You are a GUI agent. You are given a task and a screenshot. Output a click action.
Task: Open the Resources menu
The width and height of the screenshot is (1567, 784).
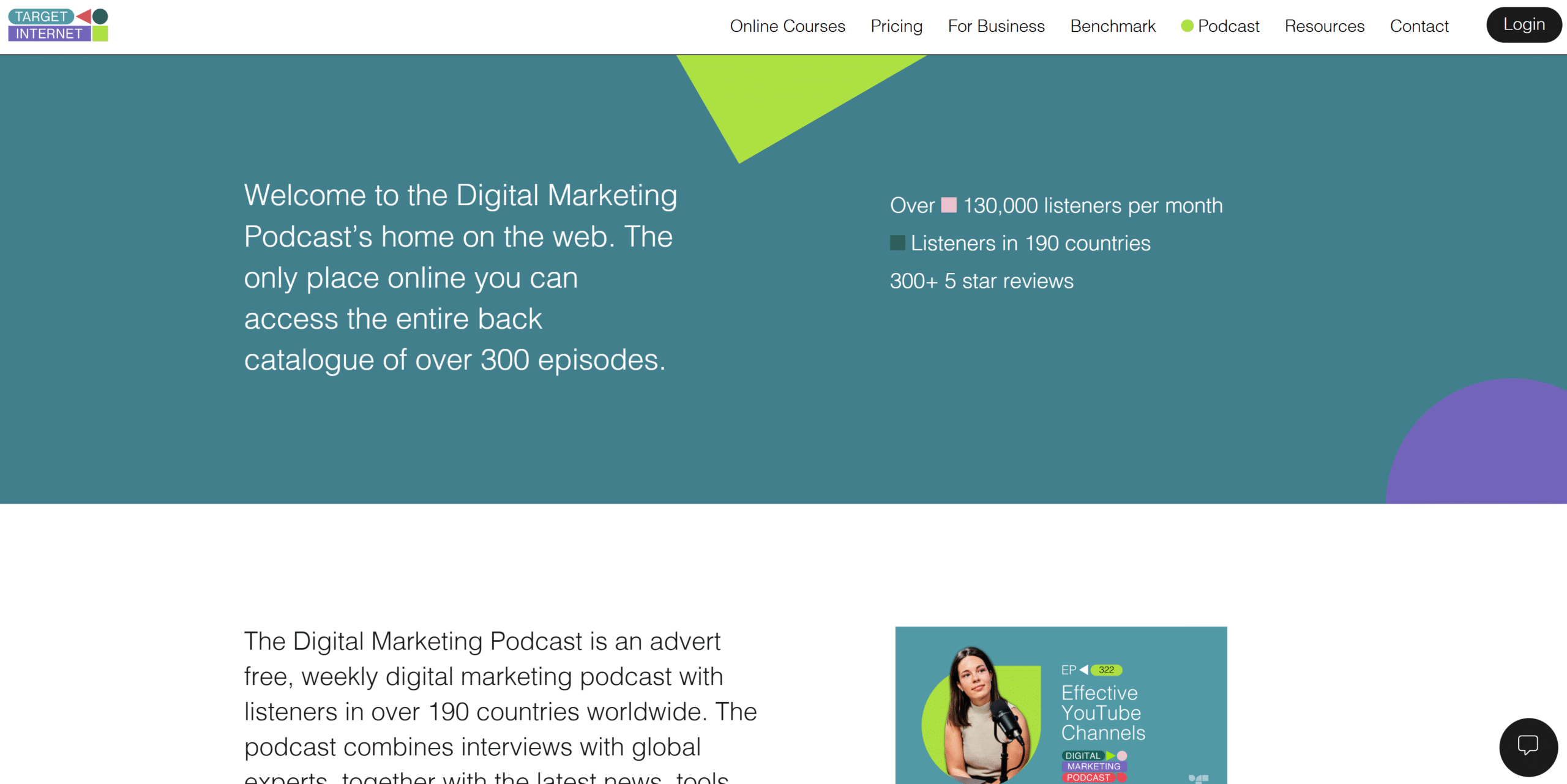1324,26
